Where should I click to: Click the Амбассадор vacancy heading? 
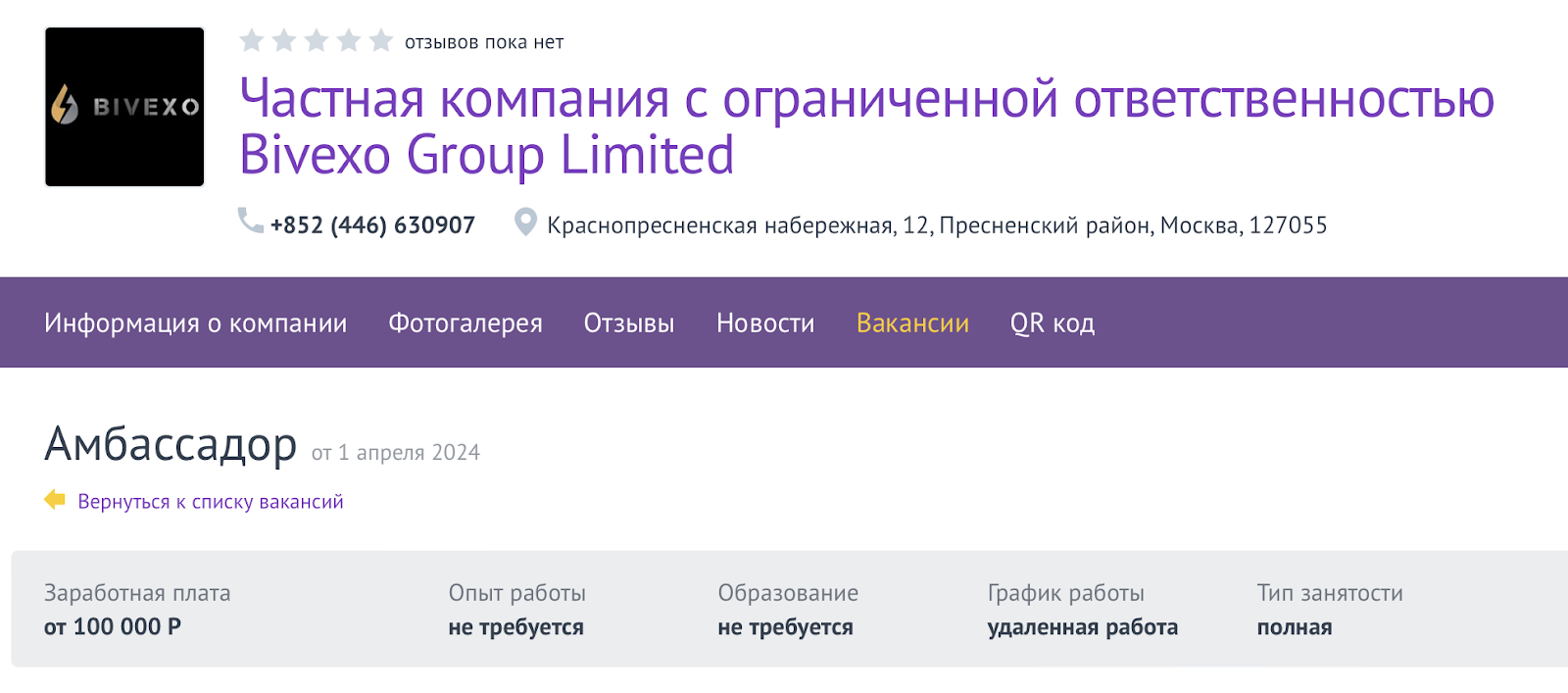[x=171, y=445]
